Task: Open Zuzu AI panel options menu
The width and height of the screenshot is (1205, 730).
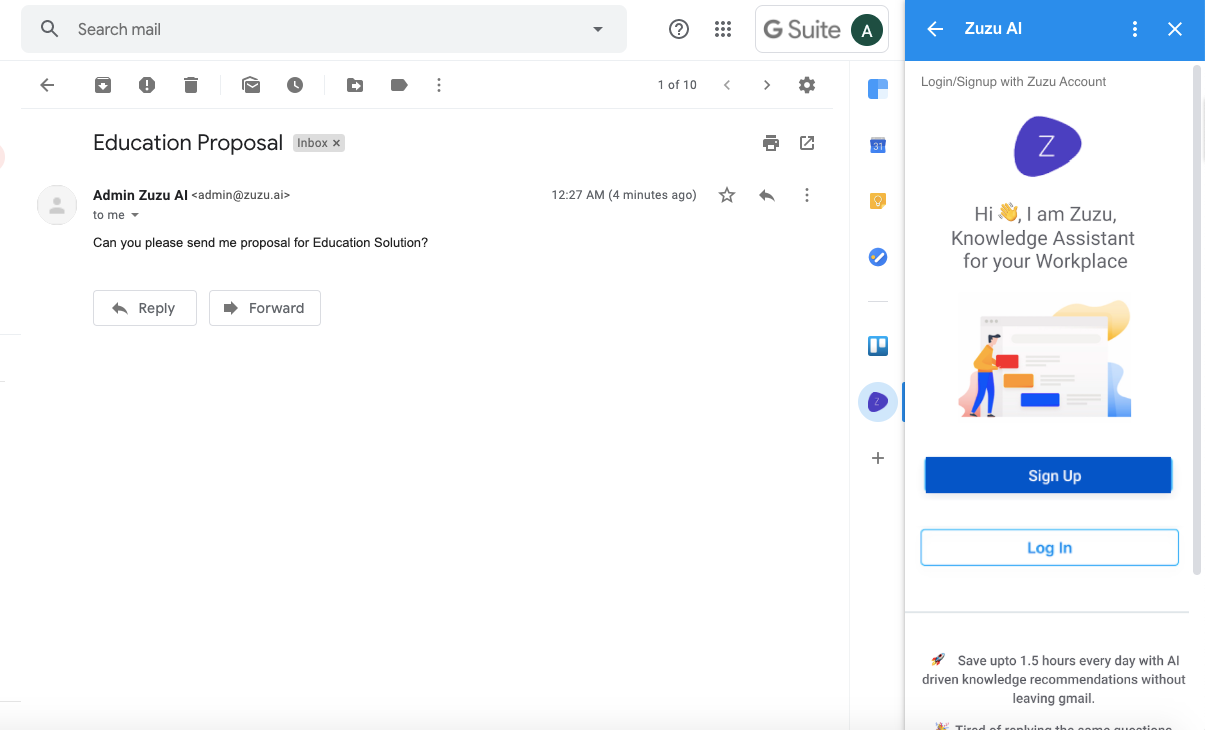Action: 1134,29
